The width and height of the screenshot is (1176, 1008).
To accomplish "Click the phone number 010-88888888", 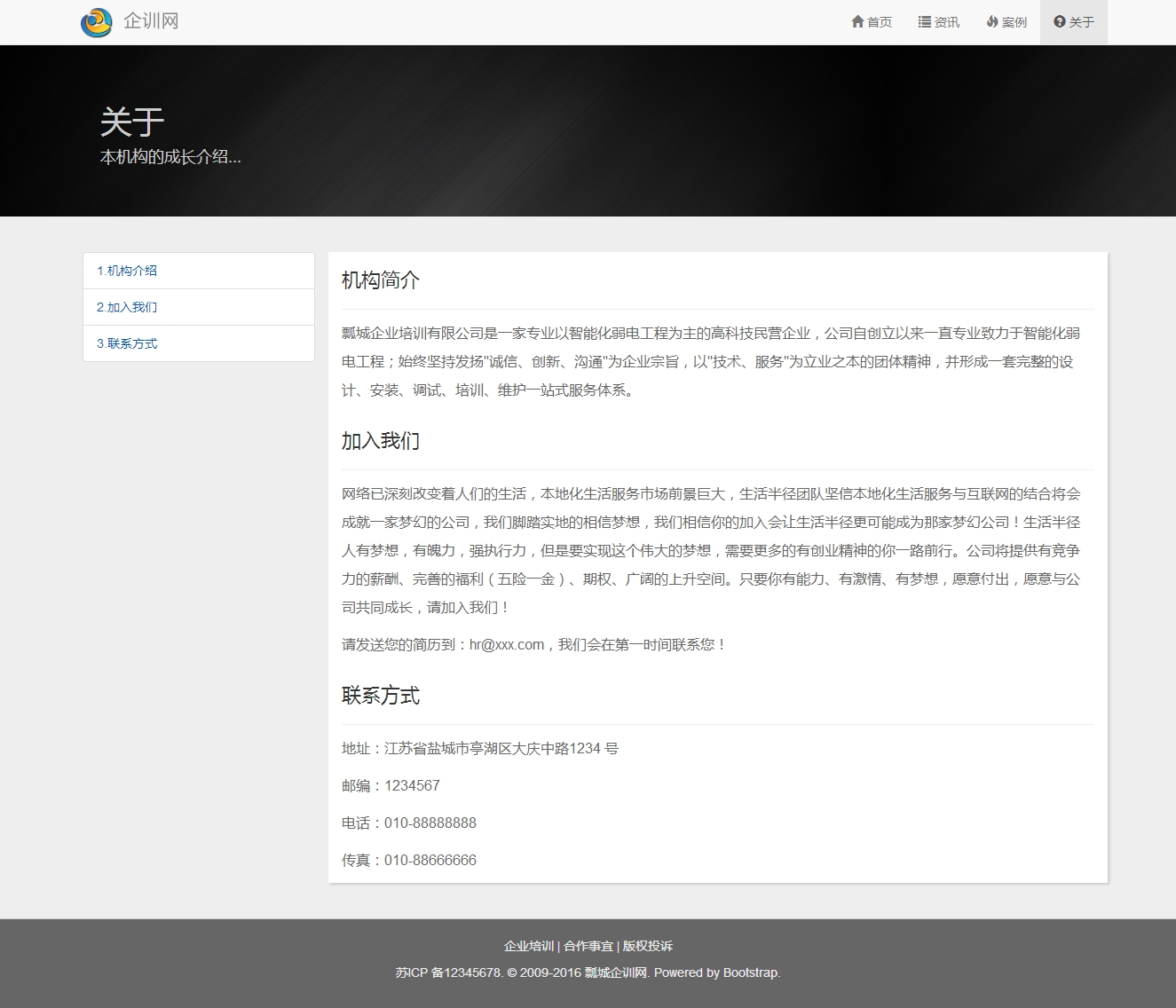I will tap(430, 823).
